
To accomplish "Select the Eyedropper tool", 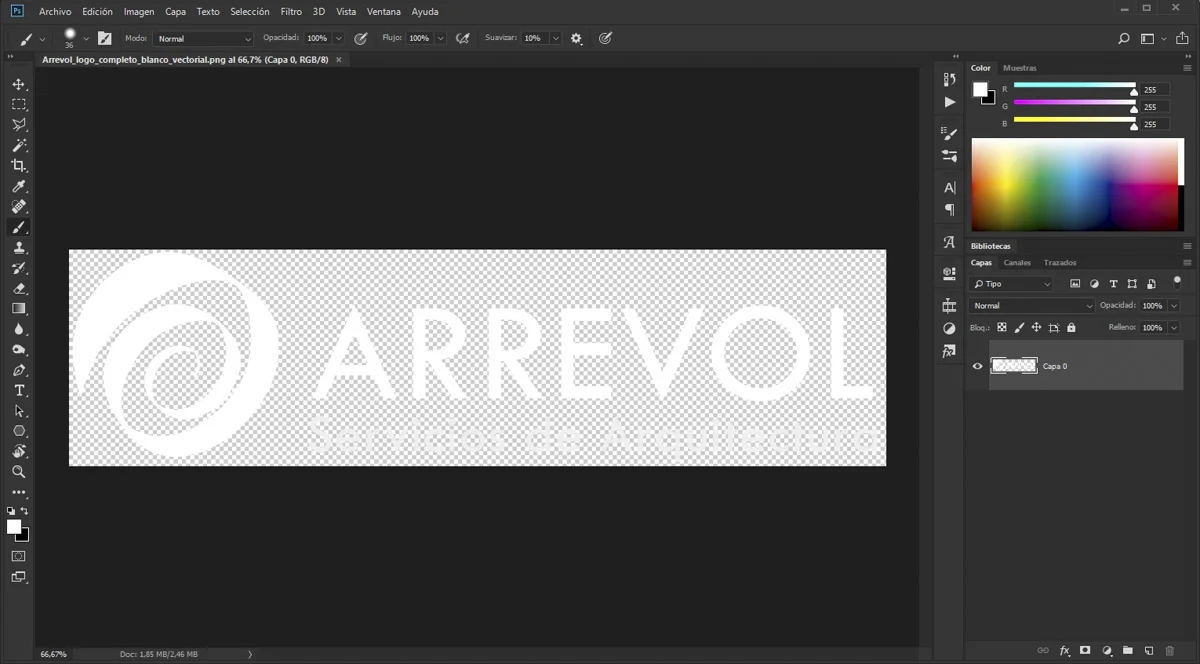I will (18, 186).
